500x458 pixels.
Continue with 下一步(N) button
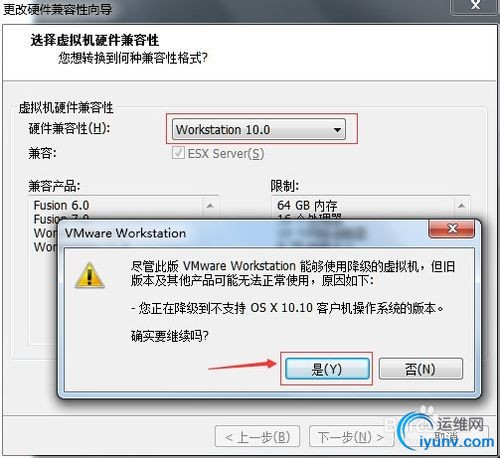351,436
